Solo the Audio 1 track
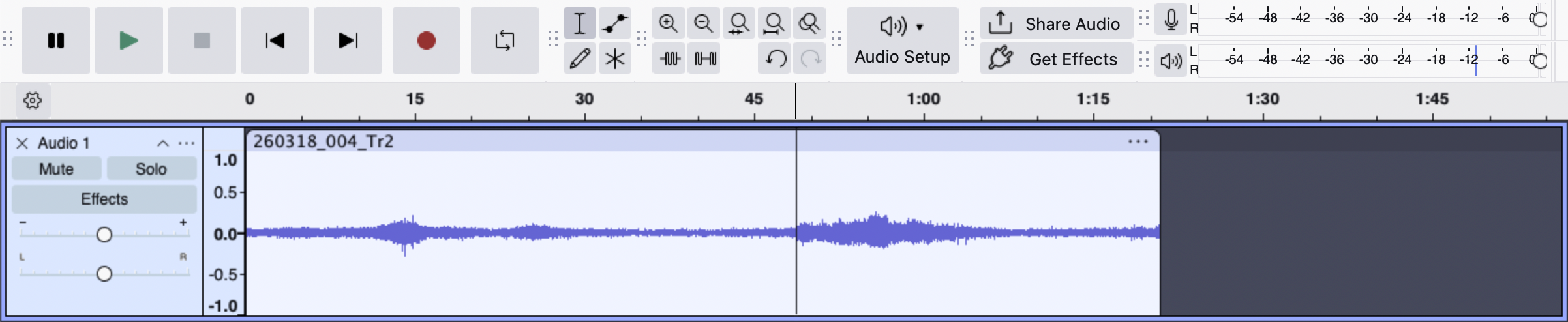 point(151,169)
